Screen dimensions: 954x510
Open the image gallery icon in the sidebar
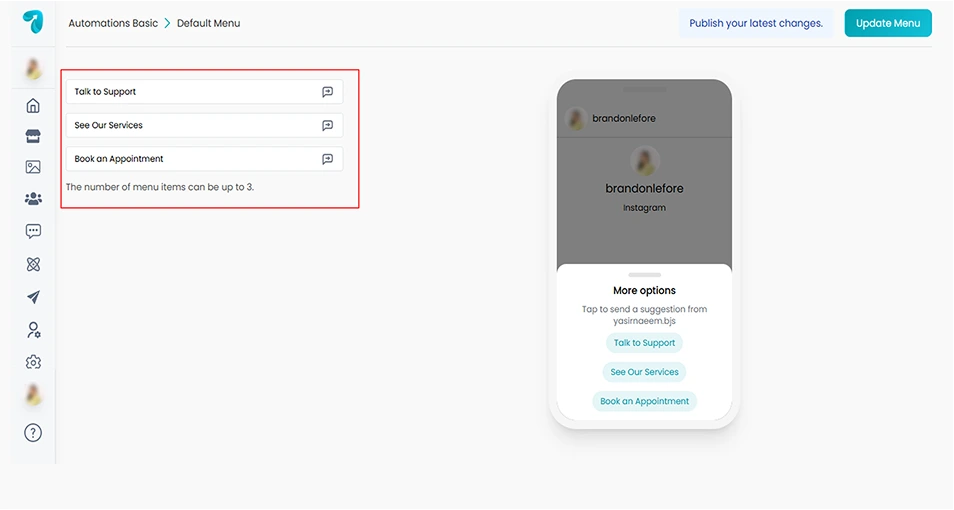[33, 167]
